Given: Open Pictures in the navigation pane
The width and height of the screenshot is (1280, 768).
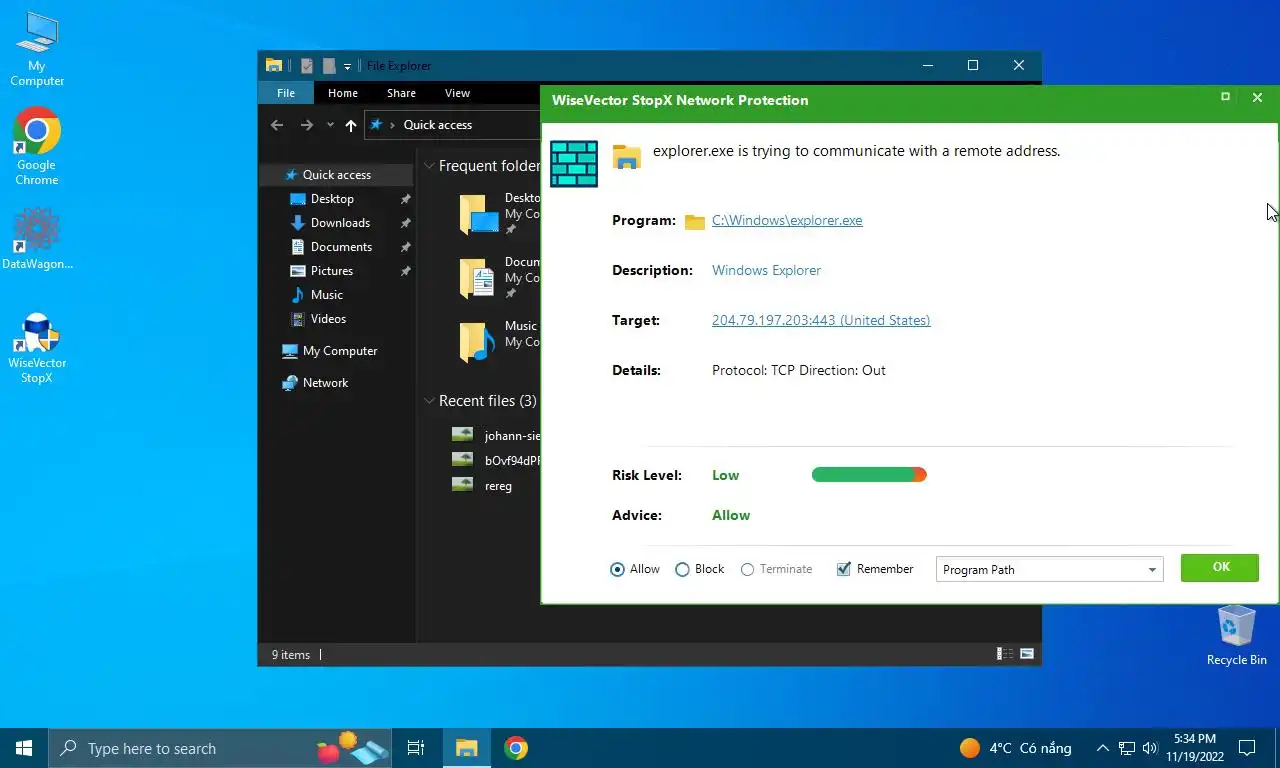Looking at the screenshot, I should [x=331, y=270].
